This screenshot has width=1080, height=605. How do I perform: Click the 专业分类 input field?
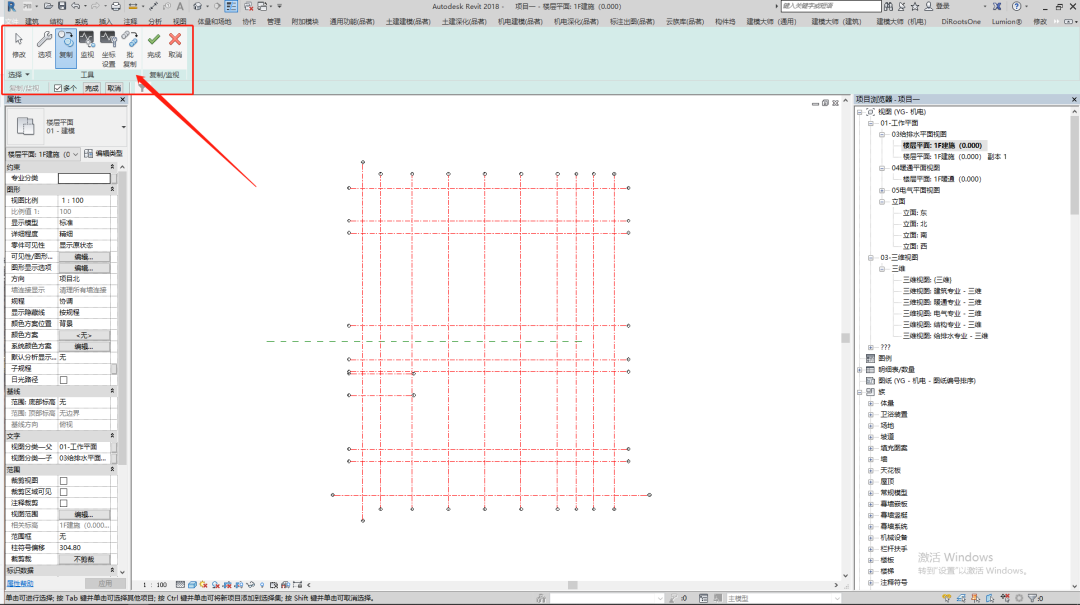(x=84, y=178)
